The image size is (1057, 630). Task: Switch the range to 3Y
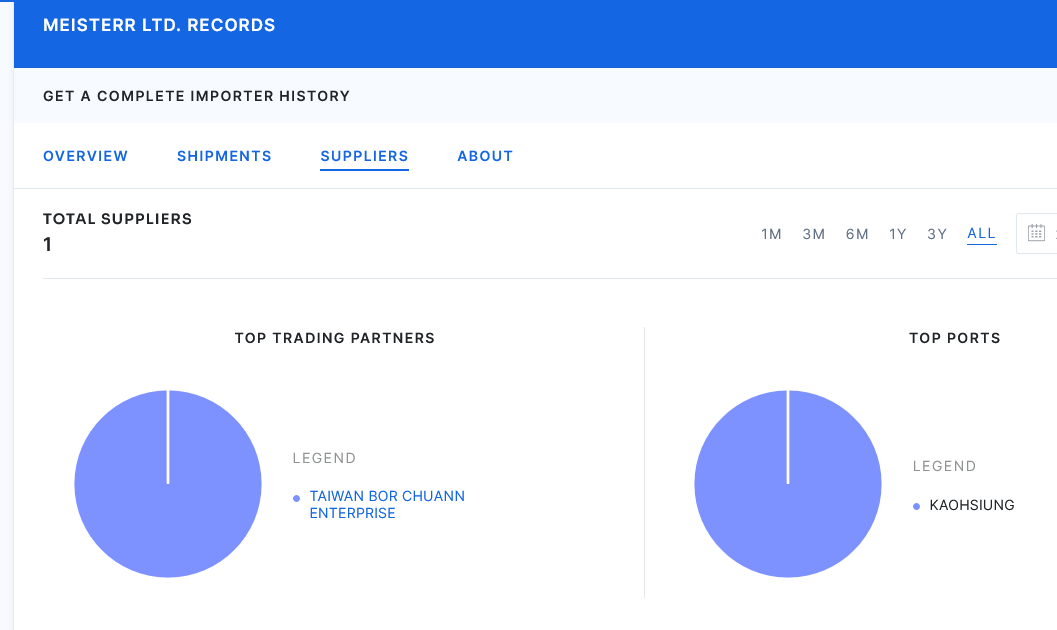(x=937, y=234)
